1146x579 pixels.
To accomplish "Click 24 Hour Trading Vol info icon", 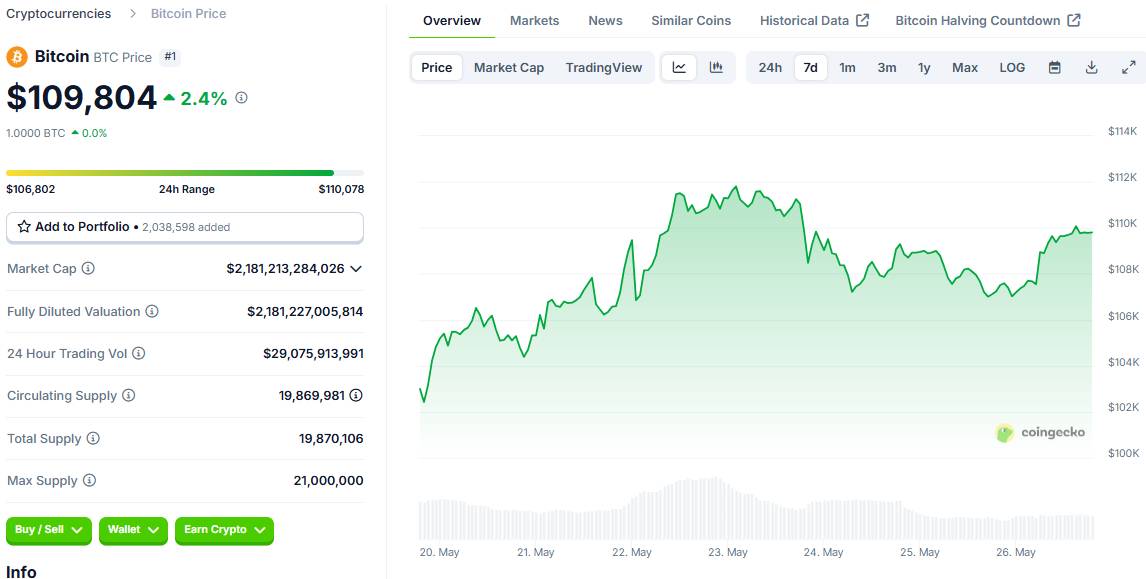I will pyautogui.click(x=138, y=354).
